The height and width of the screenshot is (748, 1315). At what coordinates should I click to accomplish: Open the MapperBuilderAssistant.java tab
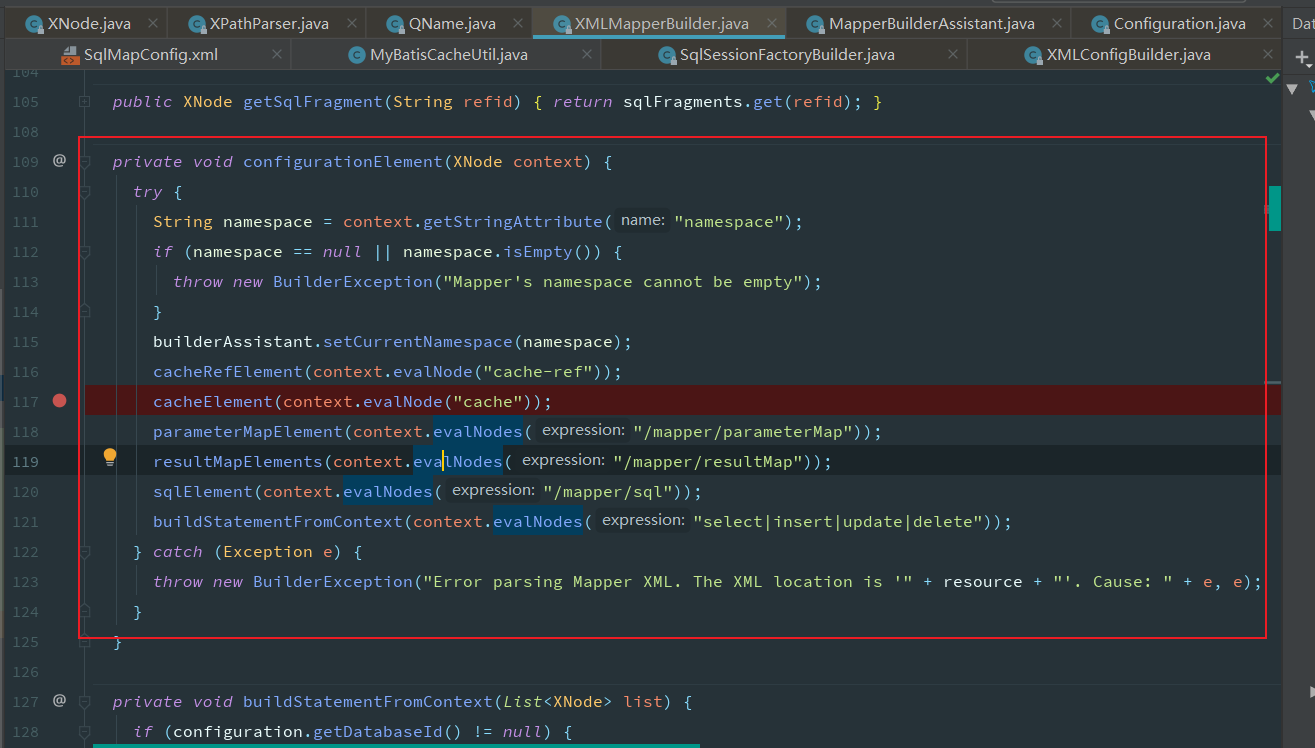click(x=931, y=23)
